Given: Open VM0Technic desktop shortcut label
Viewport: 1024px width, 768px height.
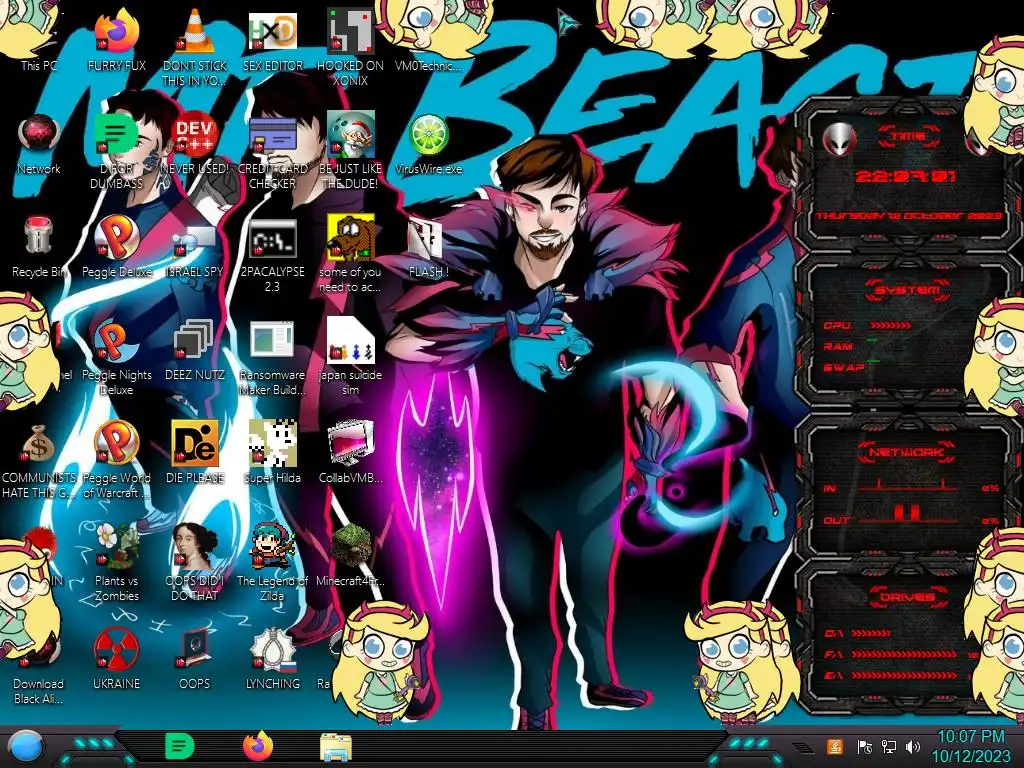Looking at the screenshot, I should [x=428, y=66].
